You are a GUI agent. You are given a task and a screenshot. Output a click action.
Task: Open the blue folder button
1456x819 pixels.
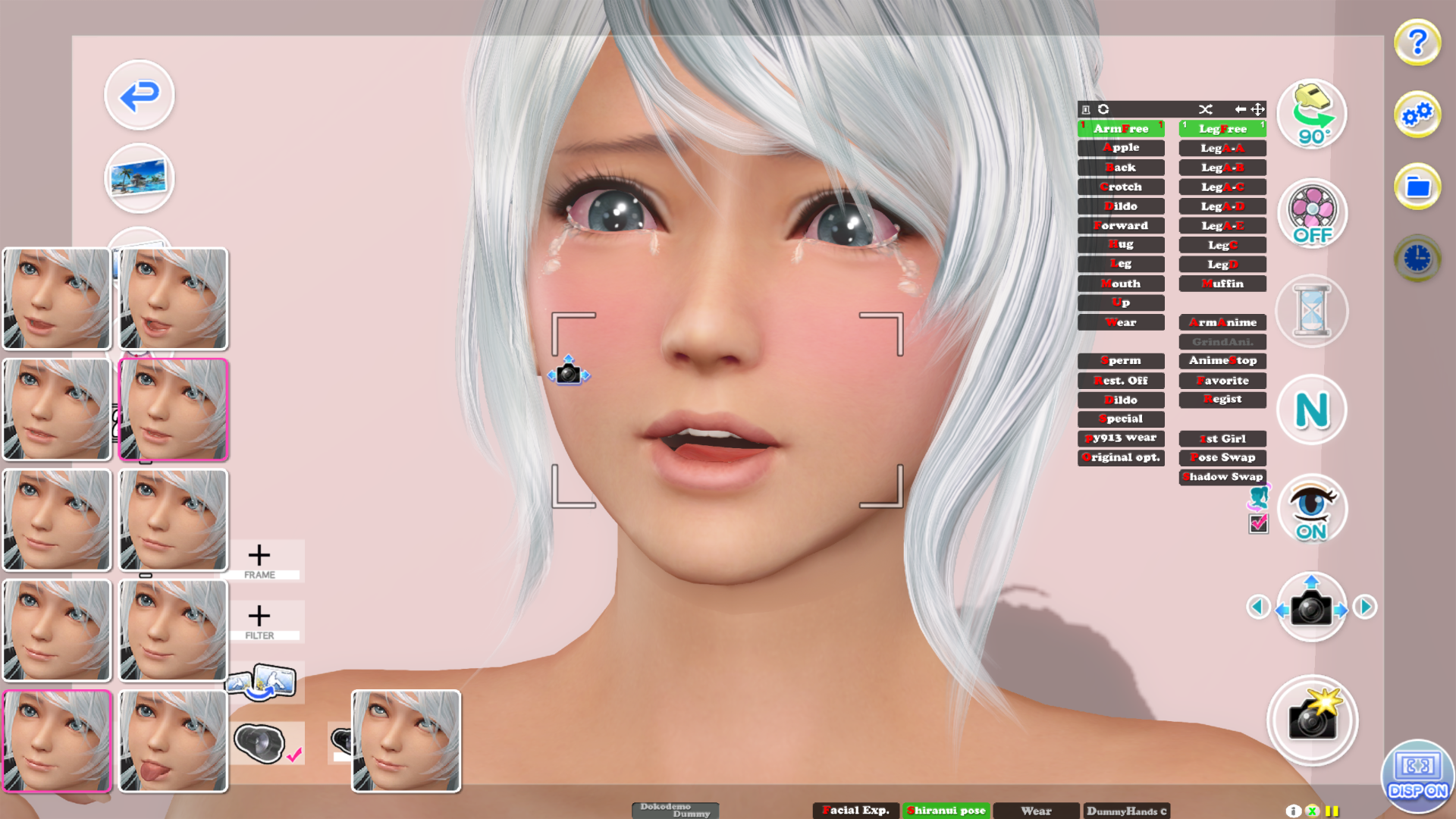point(1417,187)
